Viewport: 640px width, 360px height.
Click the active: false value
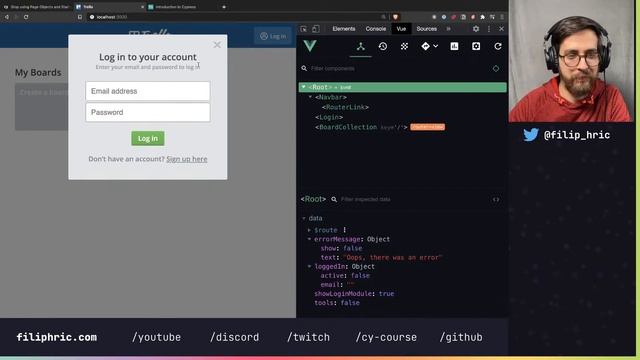pos(360,276)
